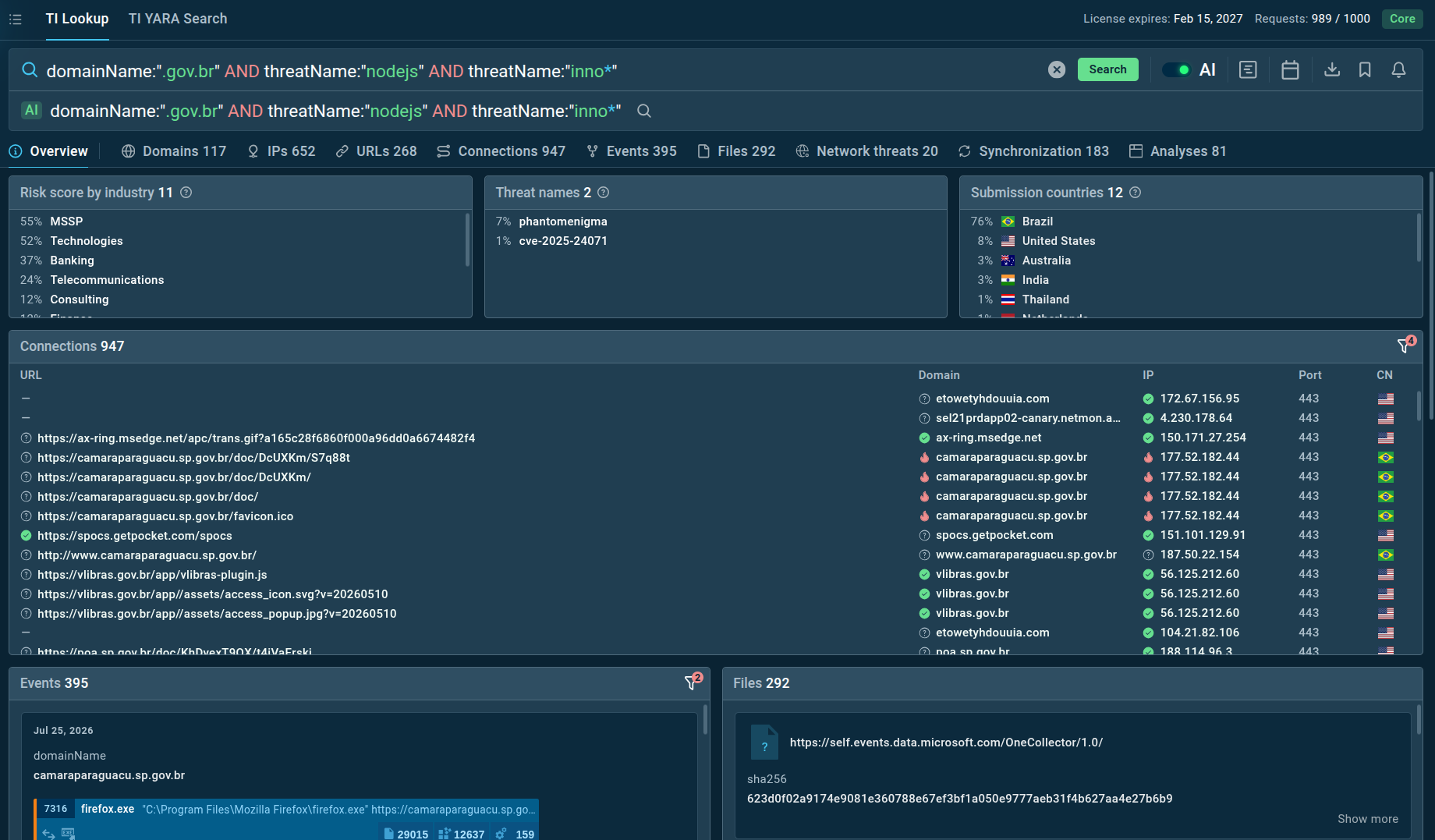Click the help icon beside Risk score by industry
Viewport: 1435px width, 840px height.
[186, 193]
